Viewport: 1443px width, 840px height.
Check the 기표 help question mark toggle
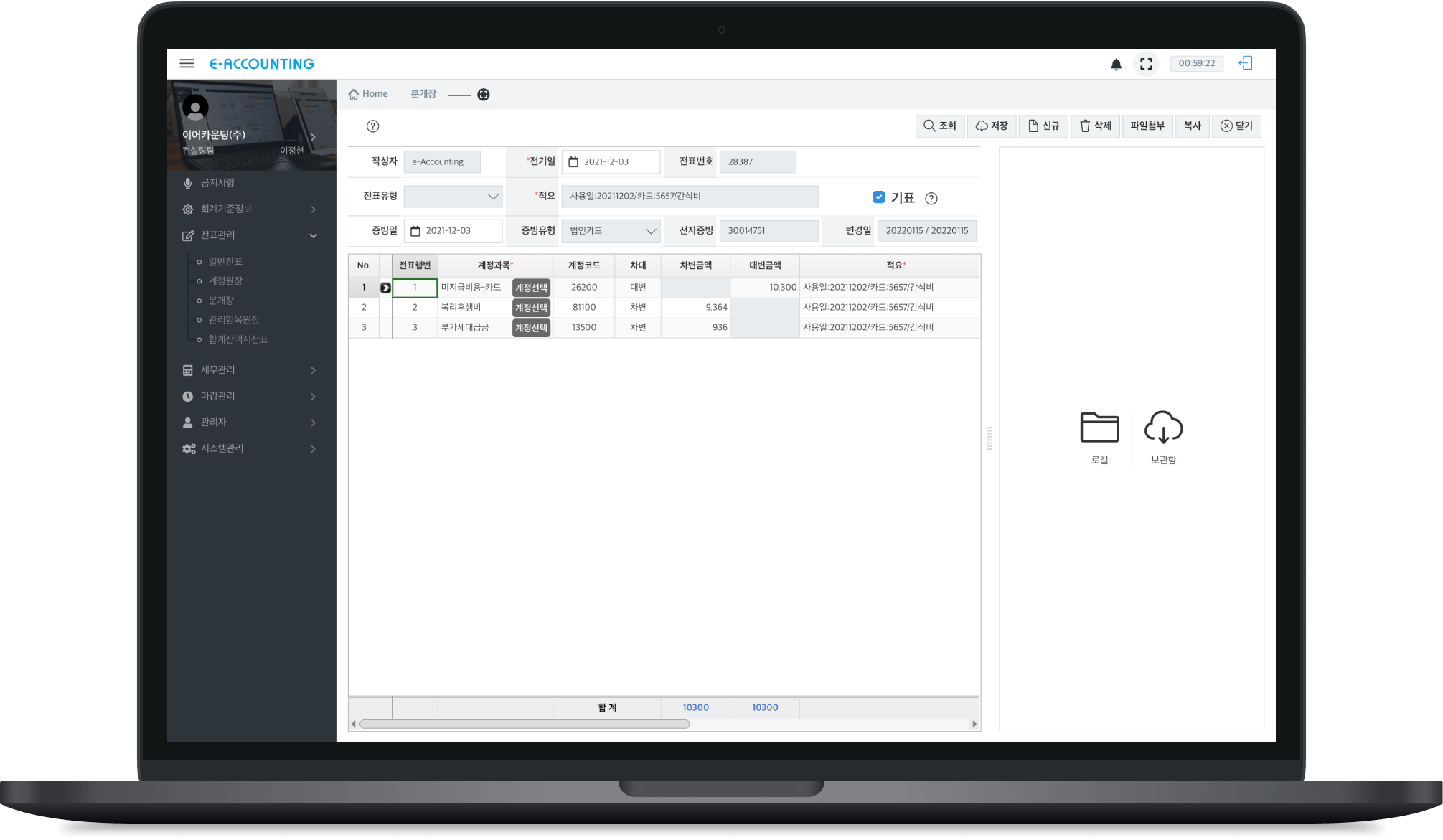click(930, 198)
